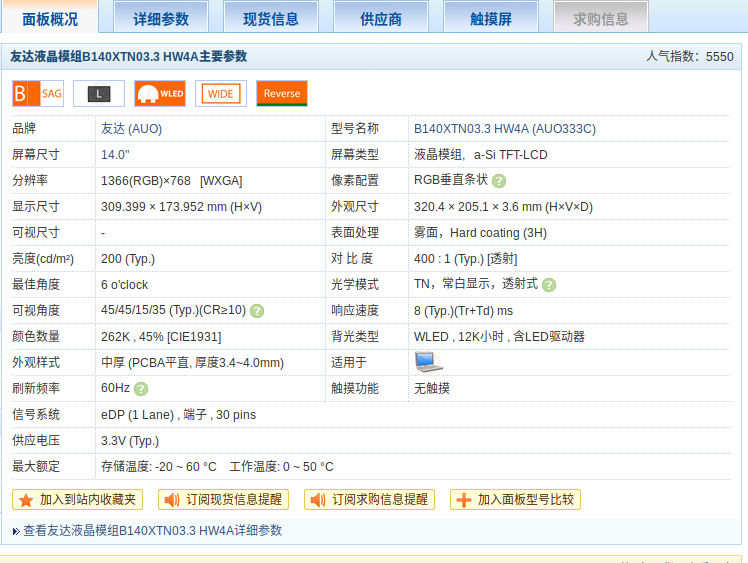Open the 详细参数 tab
The width and height of the screenshot is (748, 563).
click(161, 18)
